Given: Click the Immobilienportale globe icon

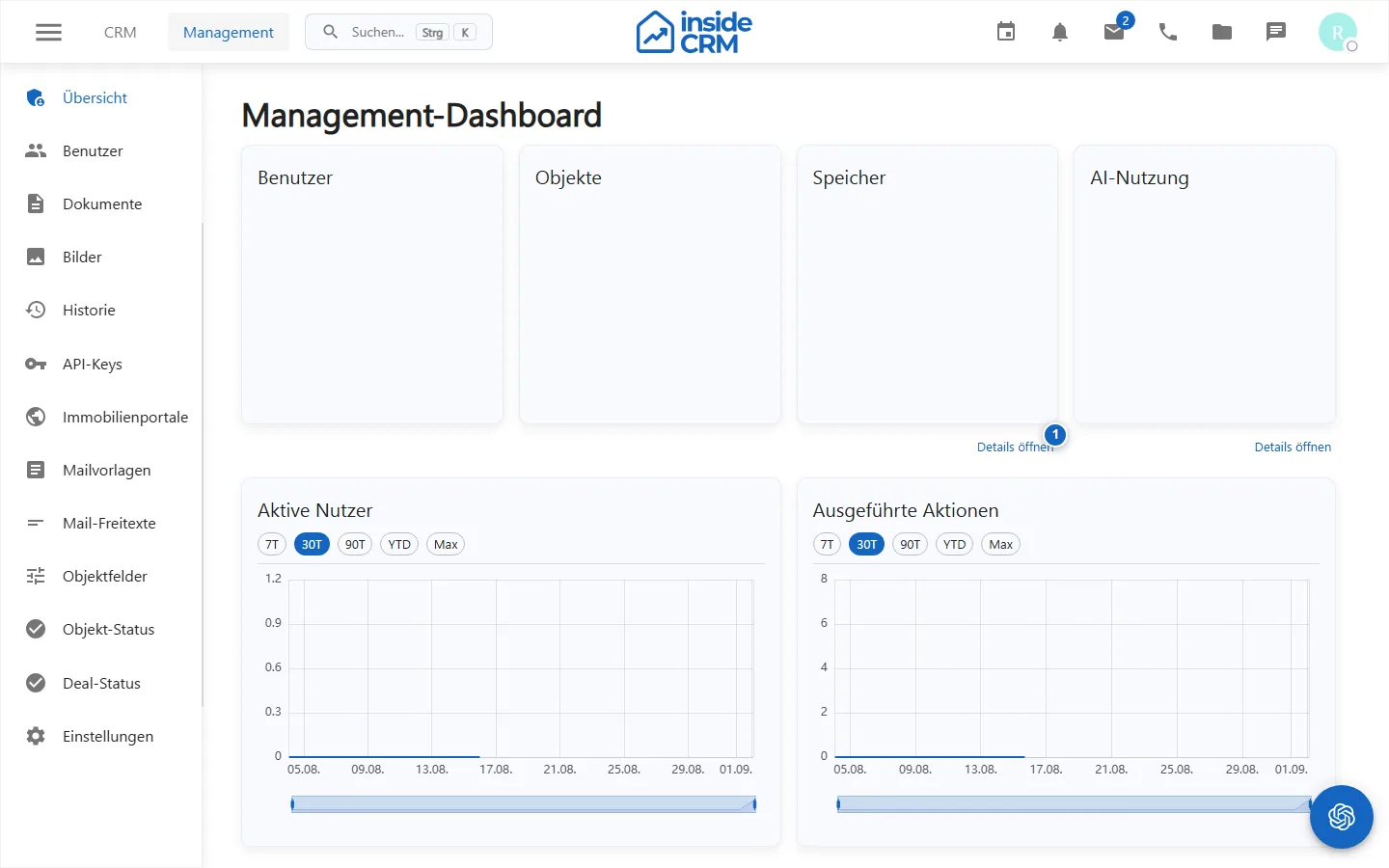Looking at the screenshot, I should [36, 417].
